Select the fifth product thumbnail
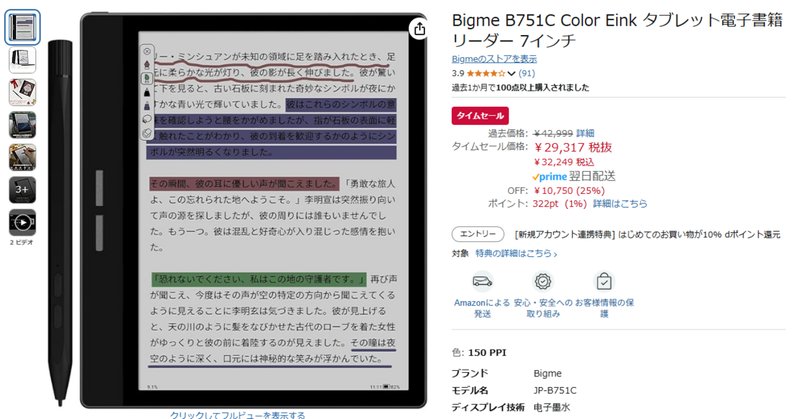800x419 pixels. 22,158
